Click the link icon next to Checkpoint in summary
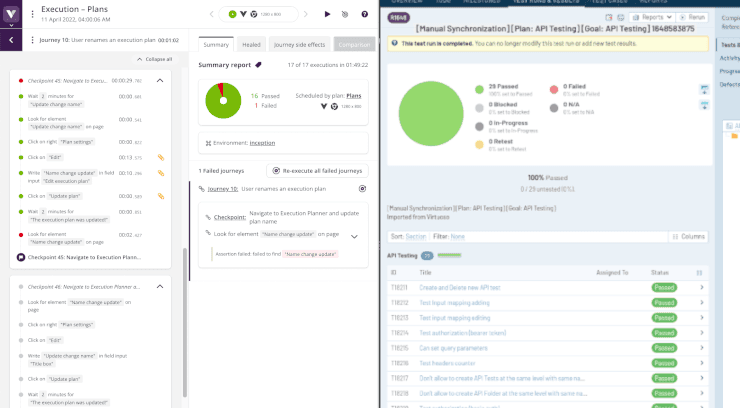This screenshot has width=740, height=408. [208, 217]
